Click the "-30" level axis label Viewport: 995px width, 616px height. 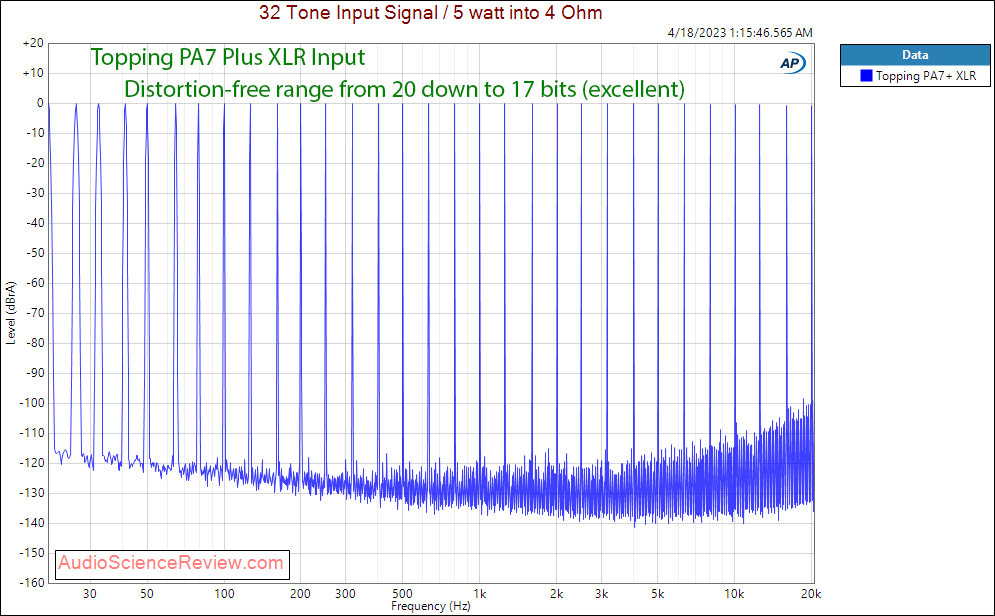34,193
